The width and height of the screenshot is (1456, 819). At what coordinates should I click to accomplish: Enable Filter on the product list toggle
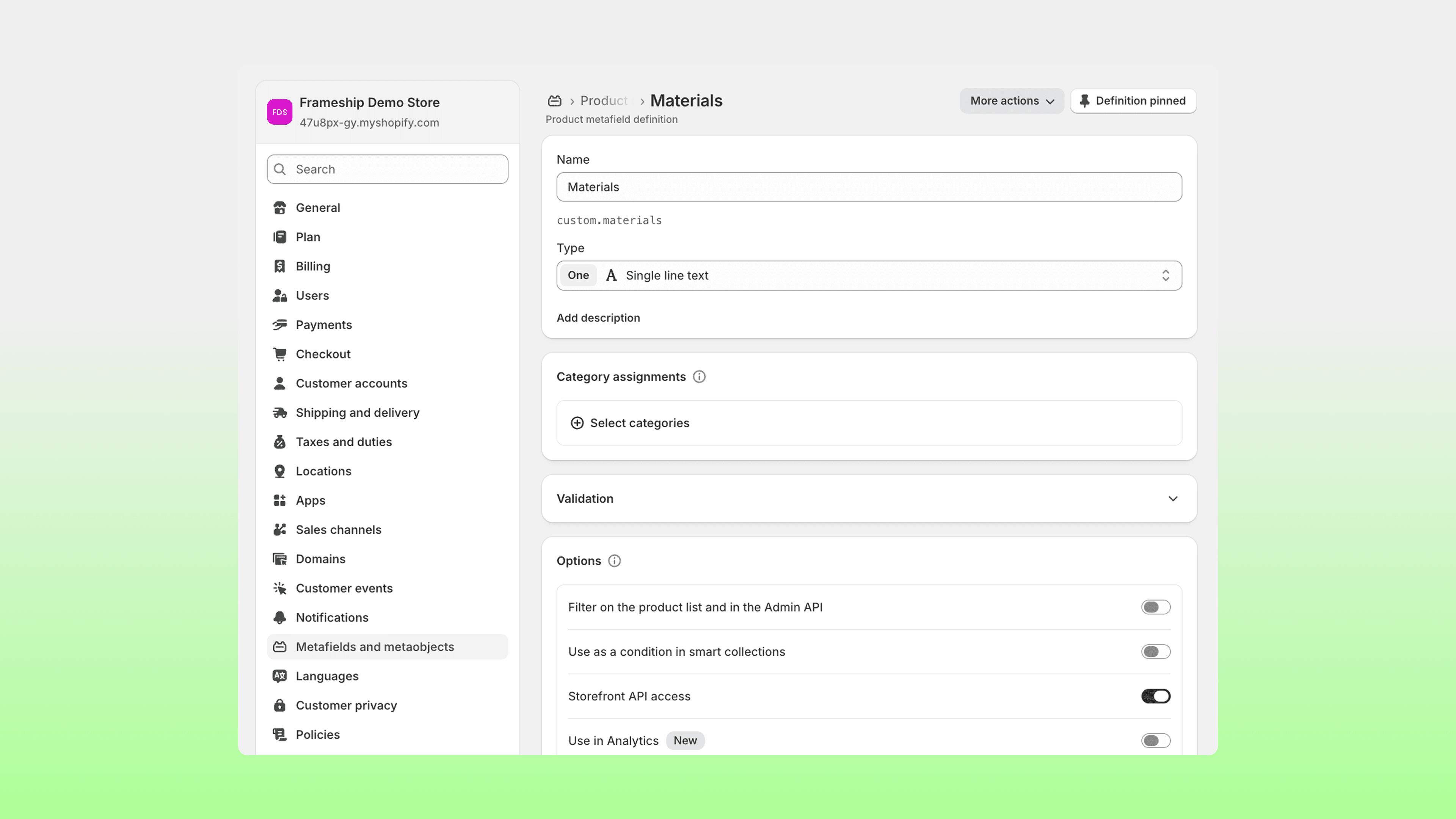(x=1155, y=607)
